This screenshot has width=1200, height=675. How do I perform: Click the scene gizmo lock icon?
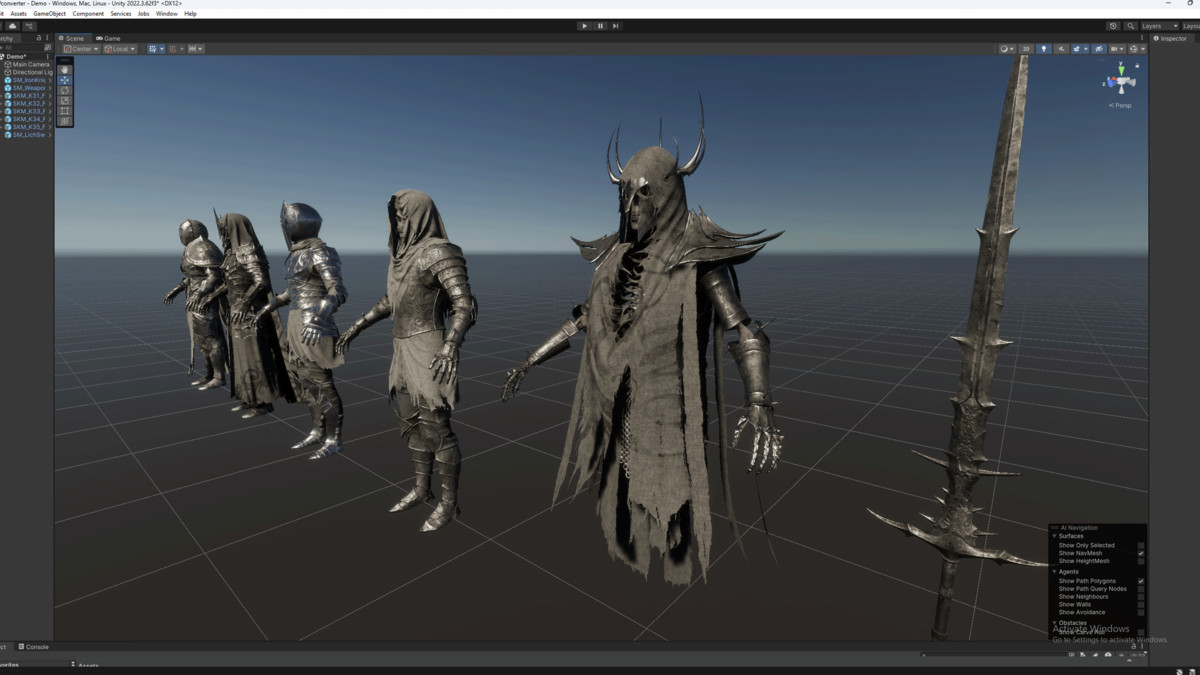1137,65
